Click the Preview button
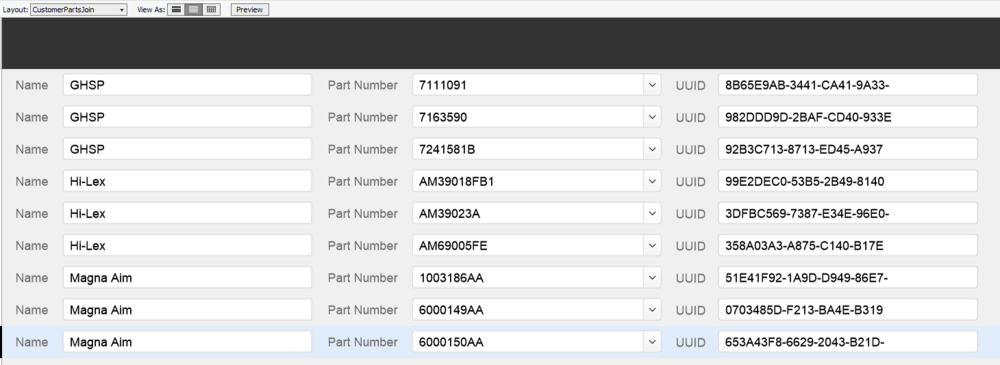The height and width of the screenshot is (365, 1000). (x=249, y=10)
